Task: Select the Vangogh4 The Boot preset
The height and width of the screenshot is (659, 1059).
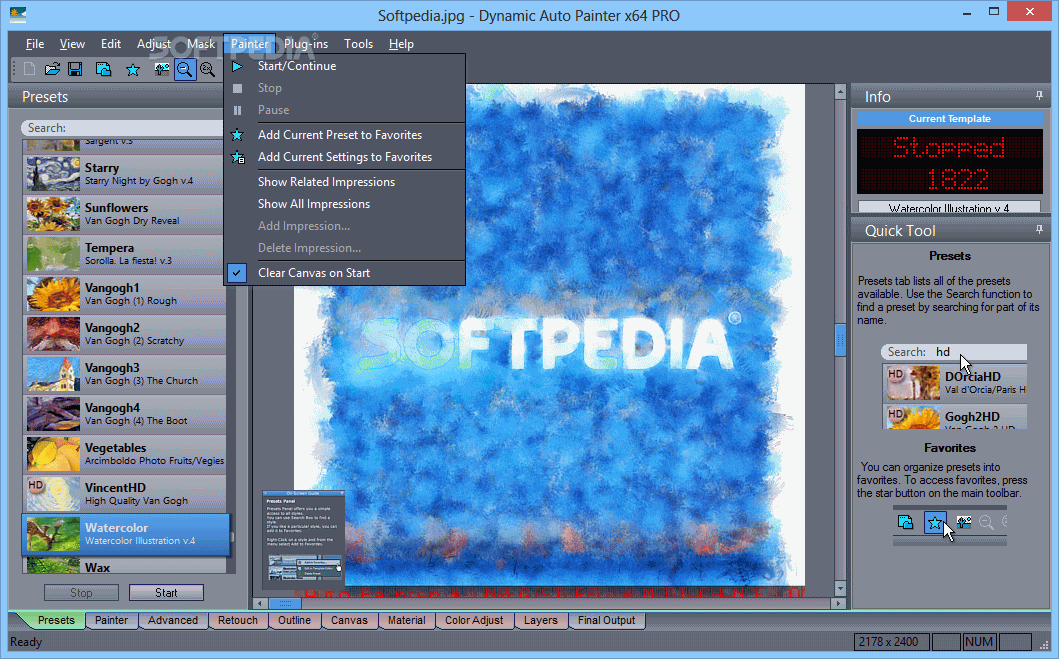Action: point(125,413)
